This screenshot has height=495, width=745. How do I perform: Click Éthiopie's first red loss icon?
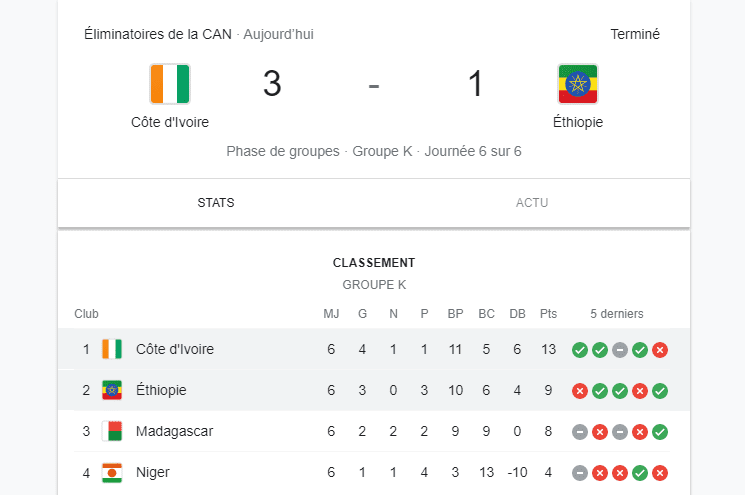click(x=579, y=391)
